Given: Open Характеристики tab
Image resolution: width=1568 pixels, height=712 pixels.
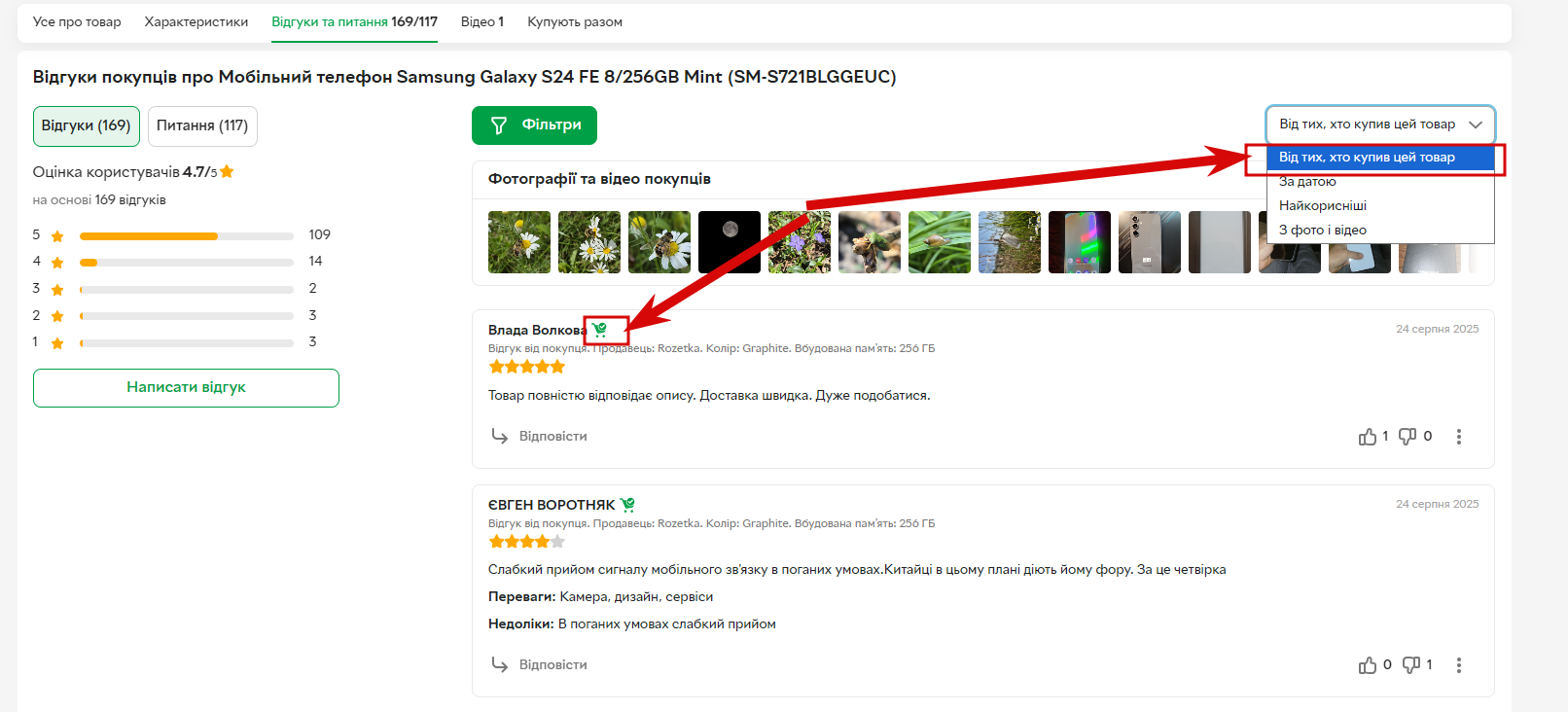Looking at the screenshot, I should pyautogui.click(x=196, y=21).
